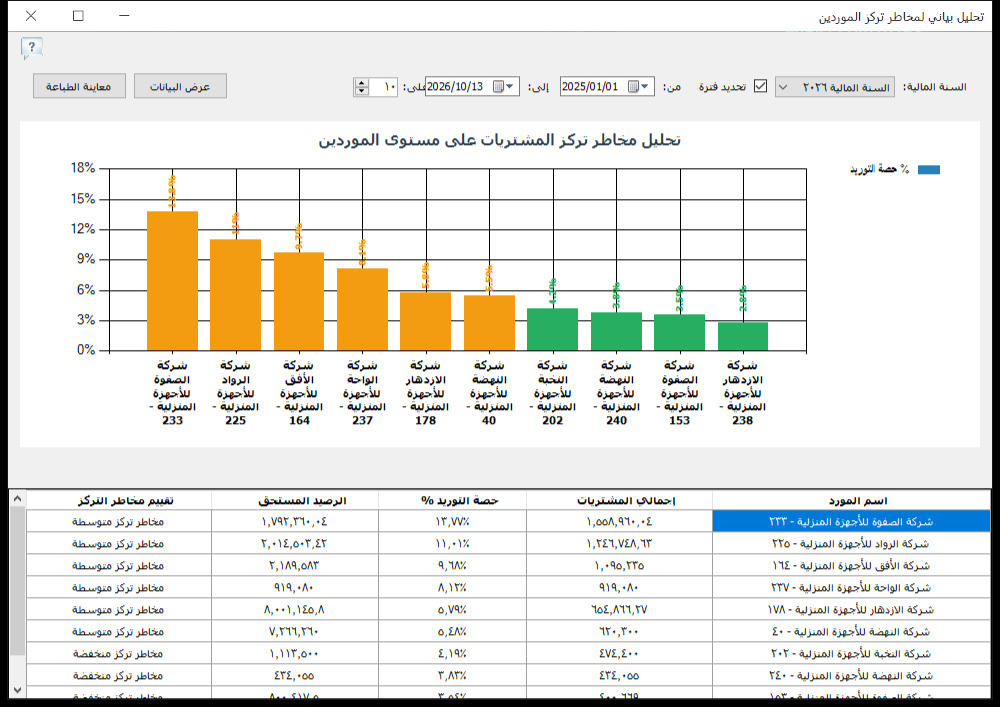1000x707 pixels.
Task: Maximize the analysis window
Action: [x=78, y=15]
